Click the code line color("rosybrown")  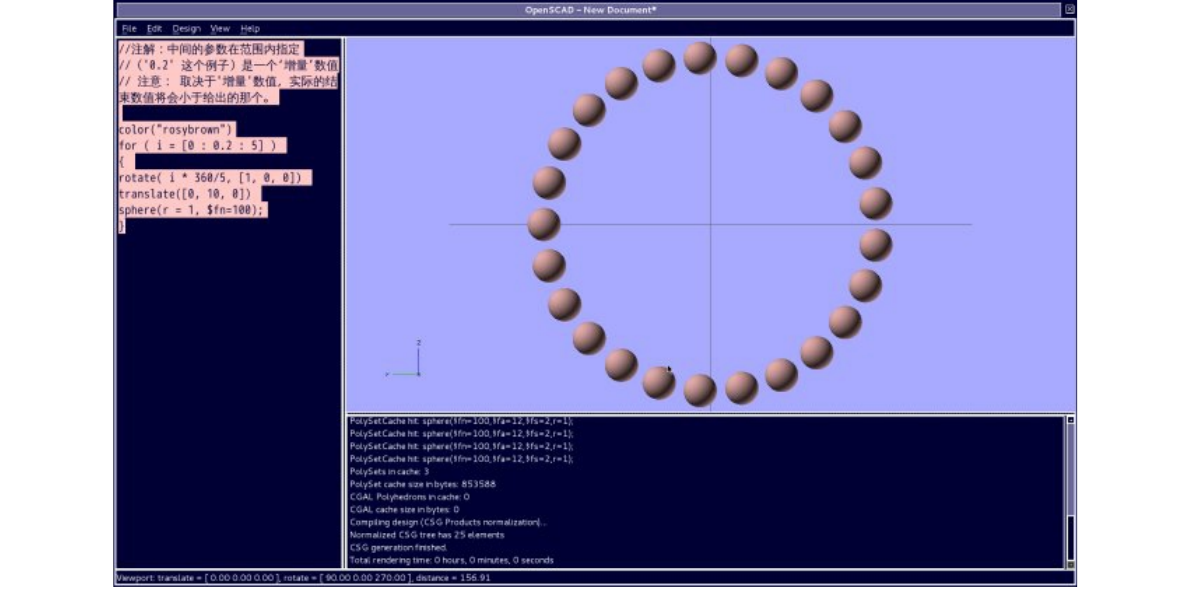click(176, 129)
